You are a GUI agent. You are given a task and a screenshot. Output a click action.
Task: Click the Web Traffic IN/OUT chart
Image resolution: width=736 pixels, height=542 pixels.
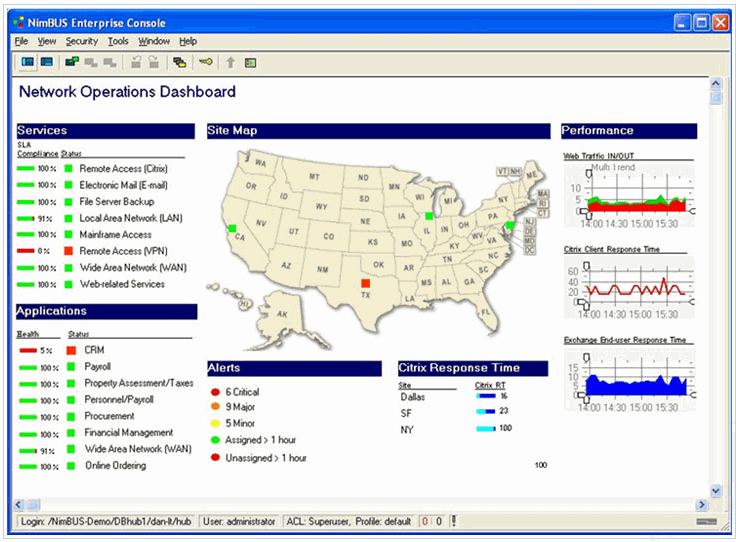tap(629, 195)
